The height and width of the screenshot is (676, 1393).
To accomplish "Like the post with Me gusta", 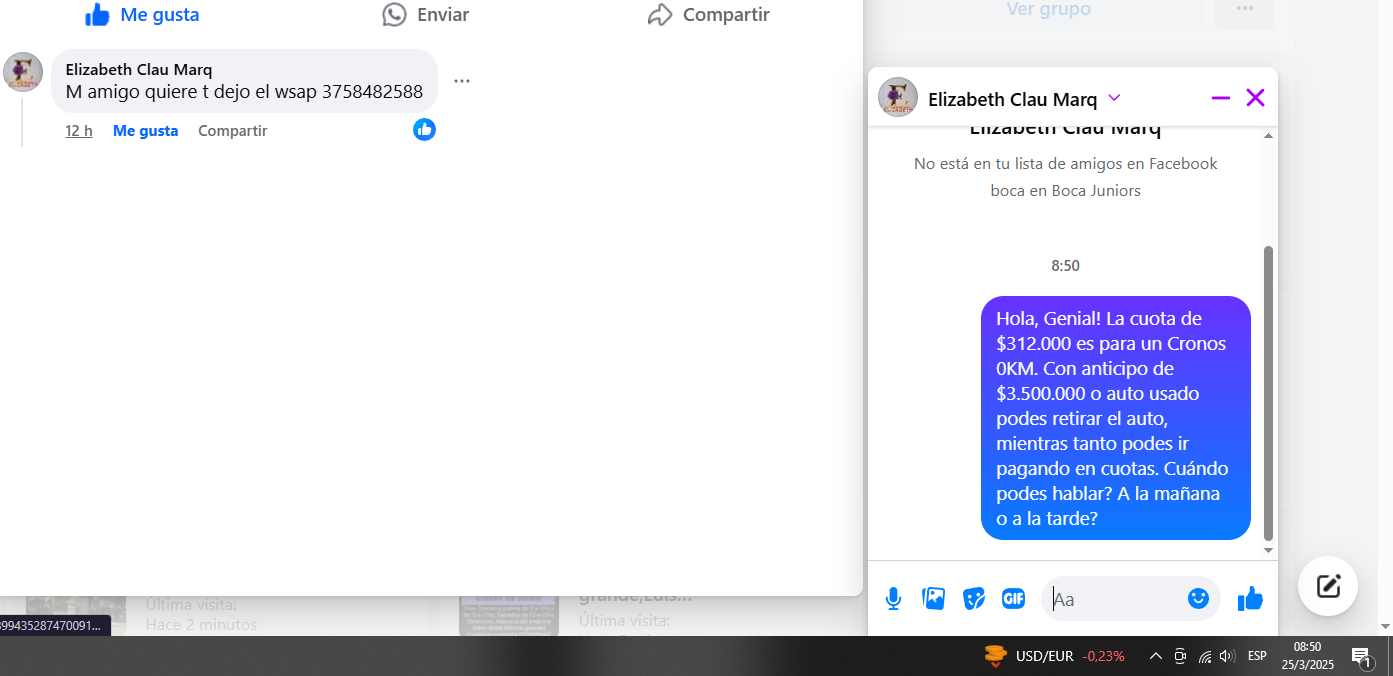I will (142, 14).
